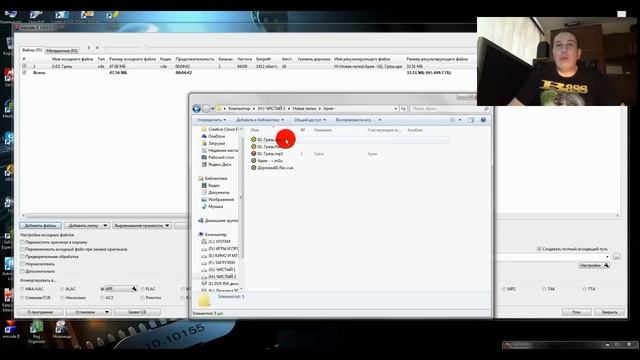Open the Reg Organizer desktop shortcut

click(x=36, y=331)
